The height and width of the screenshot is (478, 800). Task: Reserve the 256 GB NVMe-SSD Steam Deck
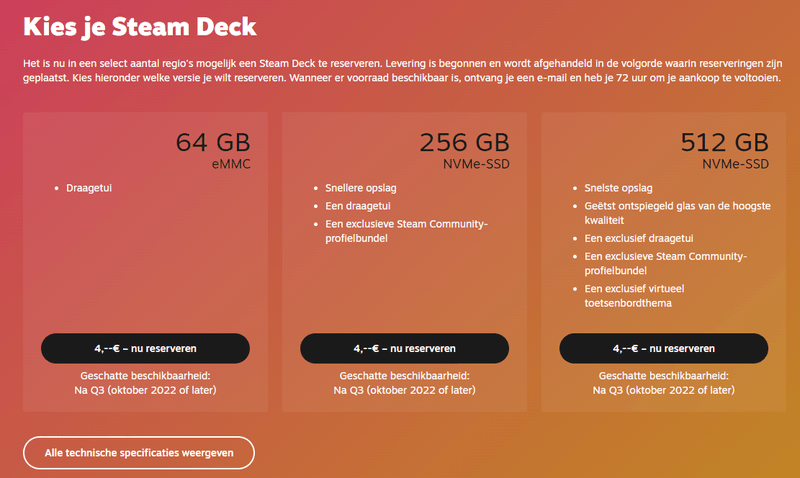tap(404, 348)
